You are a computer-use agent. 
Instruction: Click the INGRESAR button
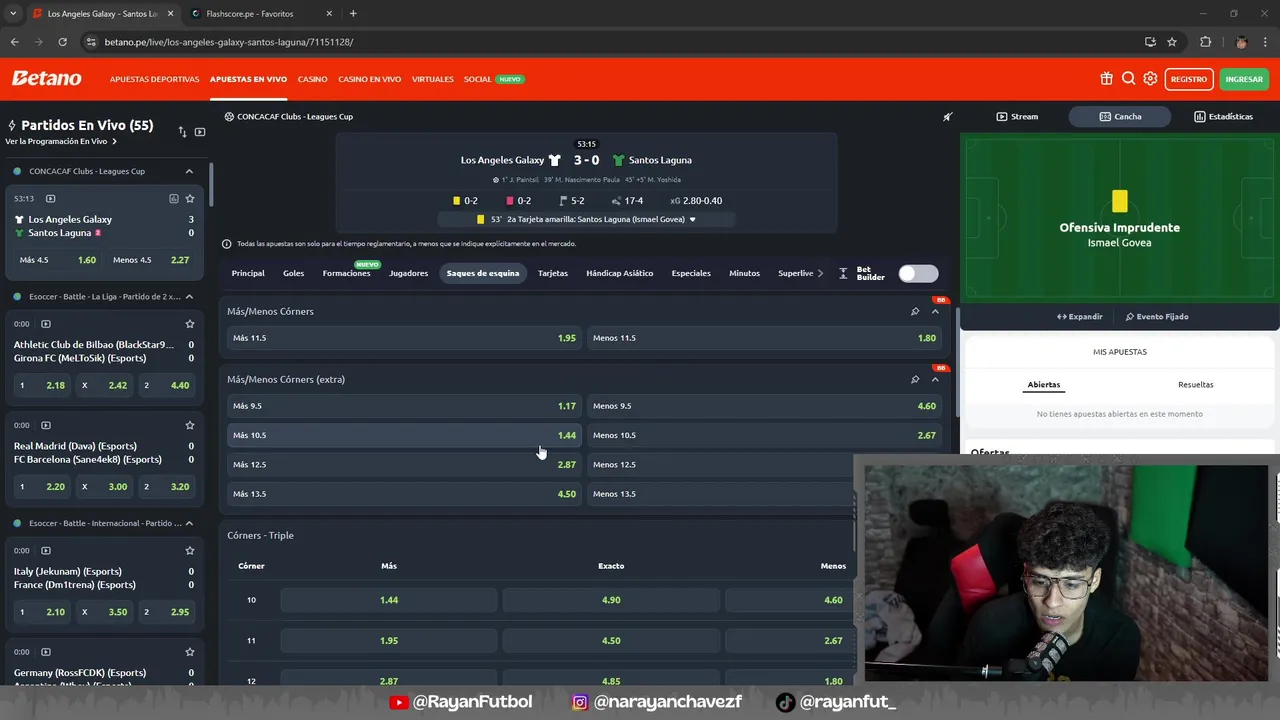(1244, 79)
